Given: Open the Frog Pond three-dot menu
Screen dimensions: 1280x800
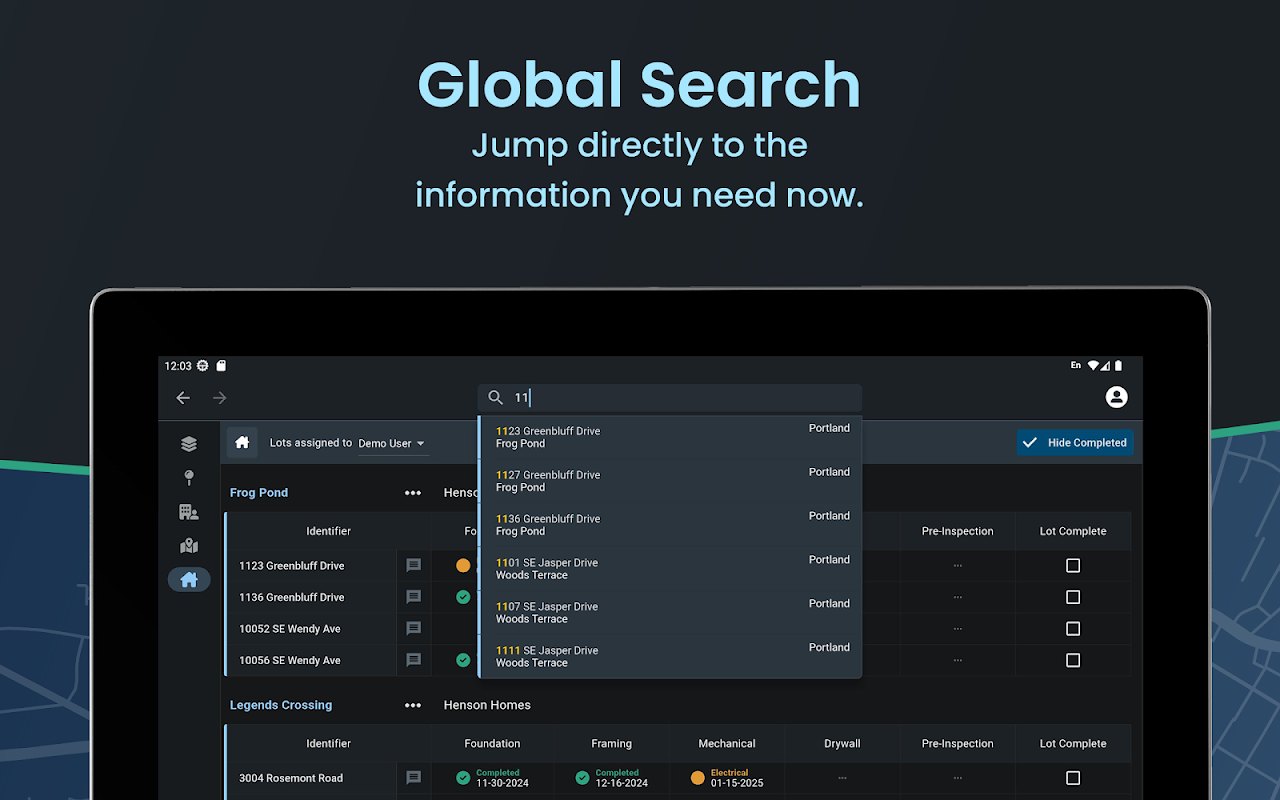Looking at the screenshot, I should click(413, 493).
